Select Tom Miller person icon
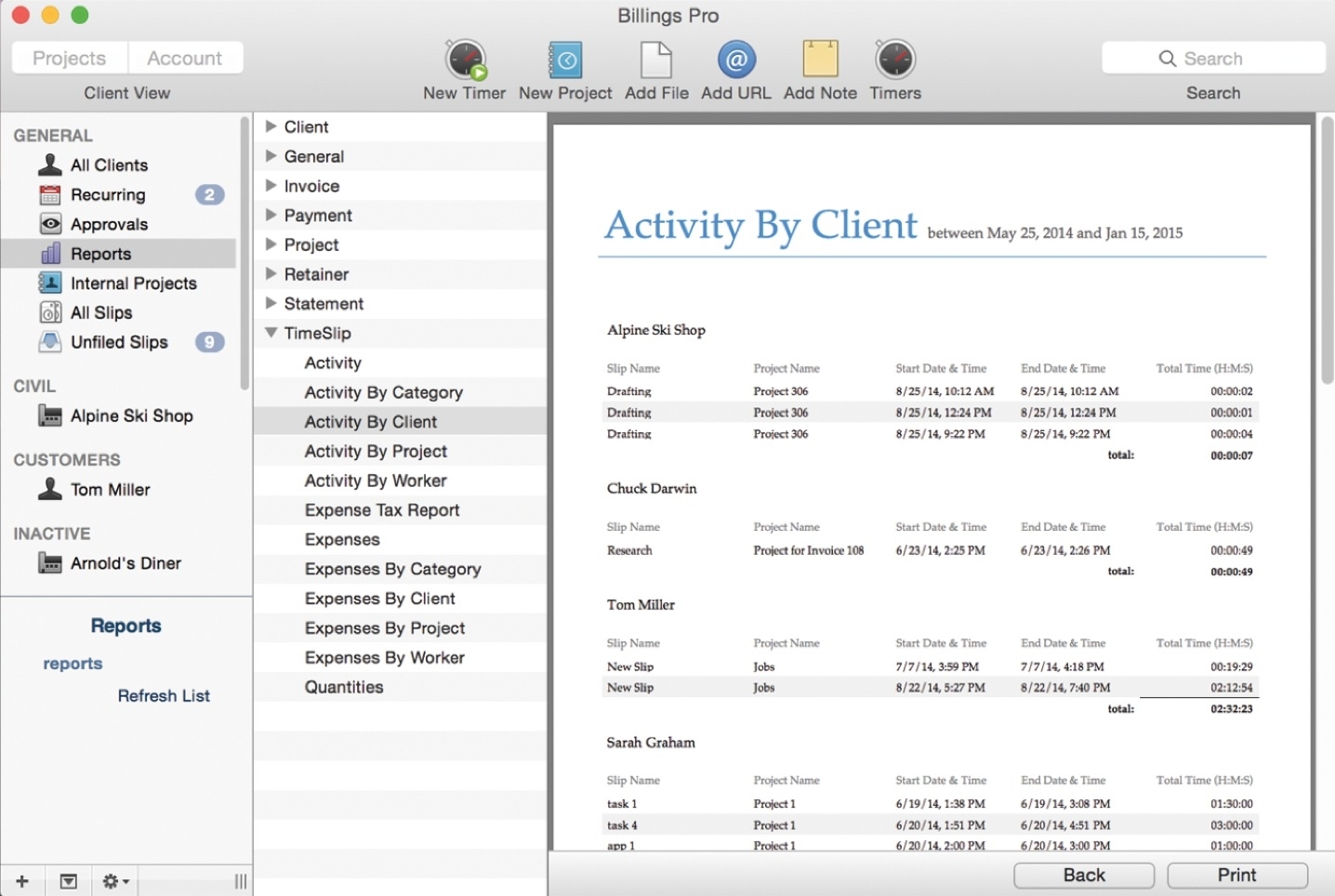The image size is (1335, 896). [x=50, y=489]
